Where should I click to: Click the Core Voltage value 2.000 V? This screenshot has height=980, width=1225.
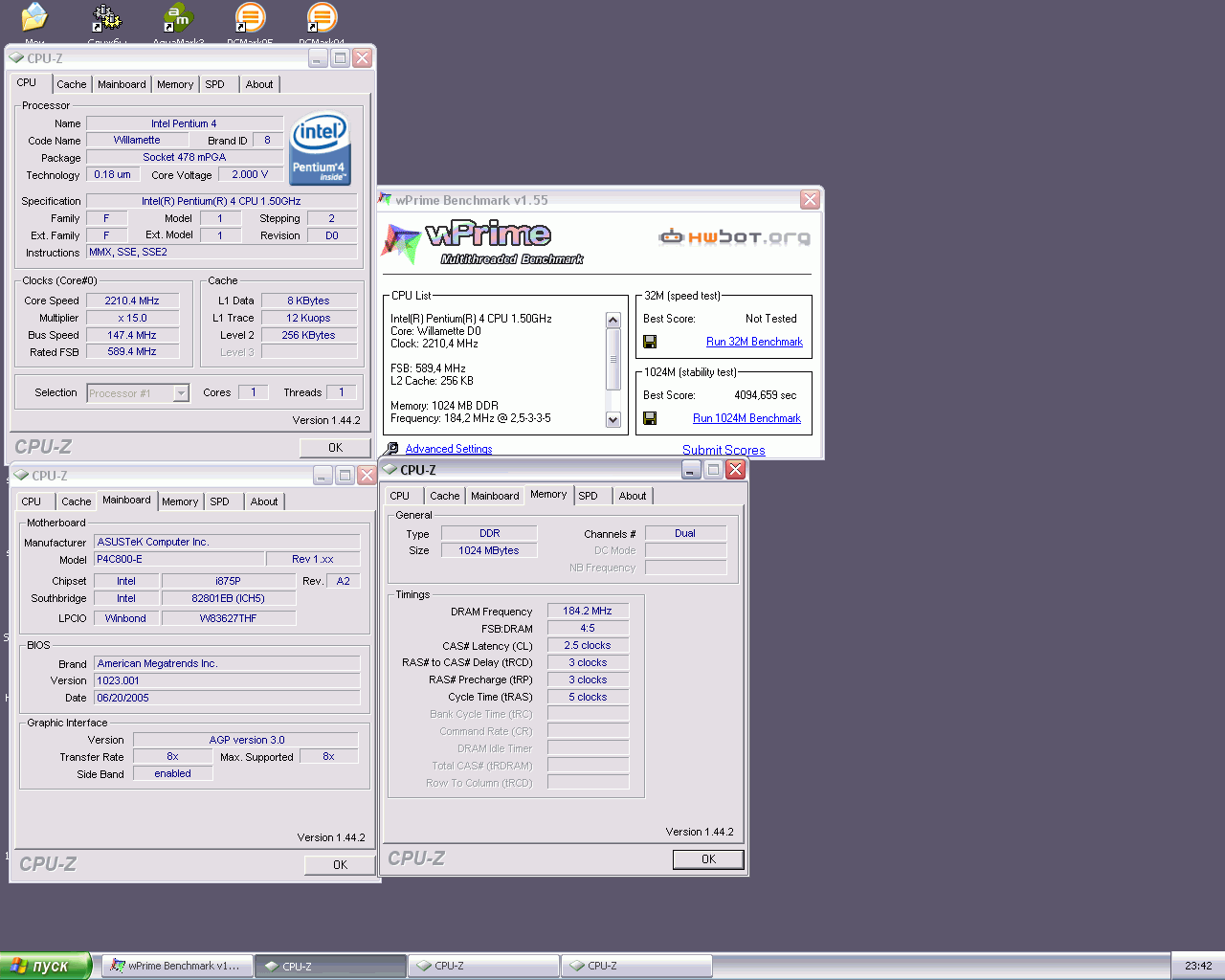tap(251, 174)
